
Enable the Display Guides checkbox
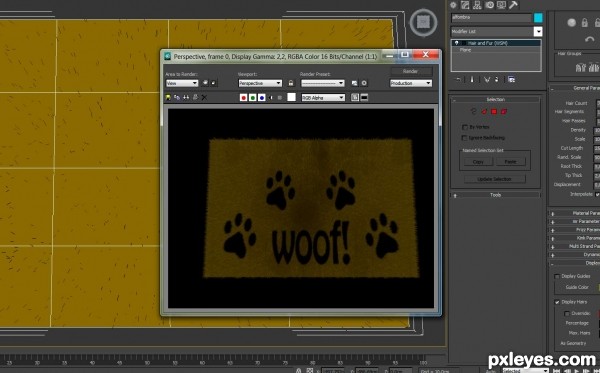pos(557,276)
